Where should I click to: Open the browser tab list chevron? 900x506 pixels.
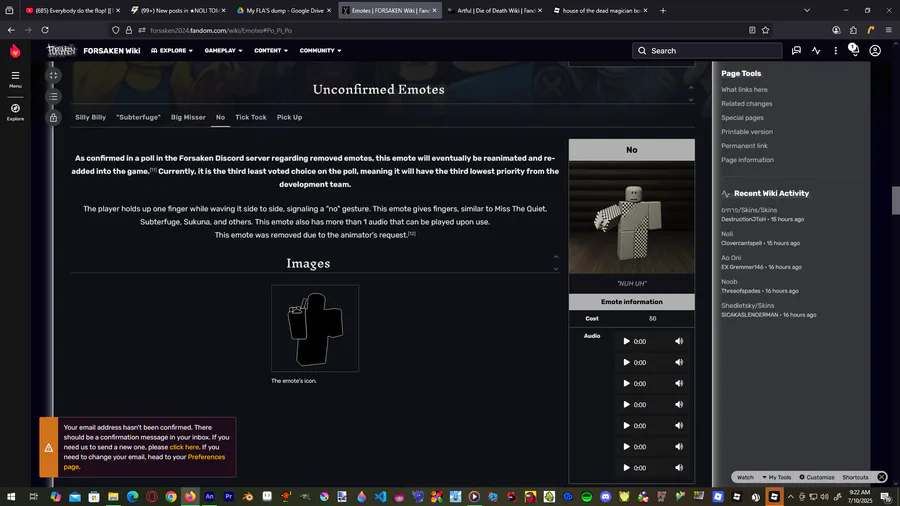(x=806, y=10)
